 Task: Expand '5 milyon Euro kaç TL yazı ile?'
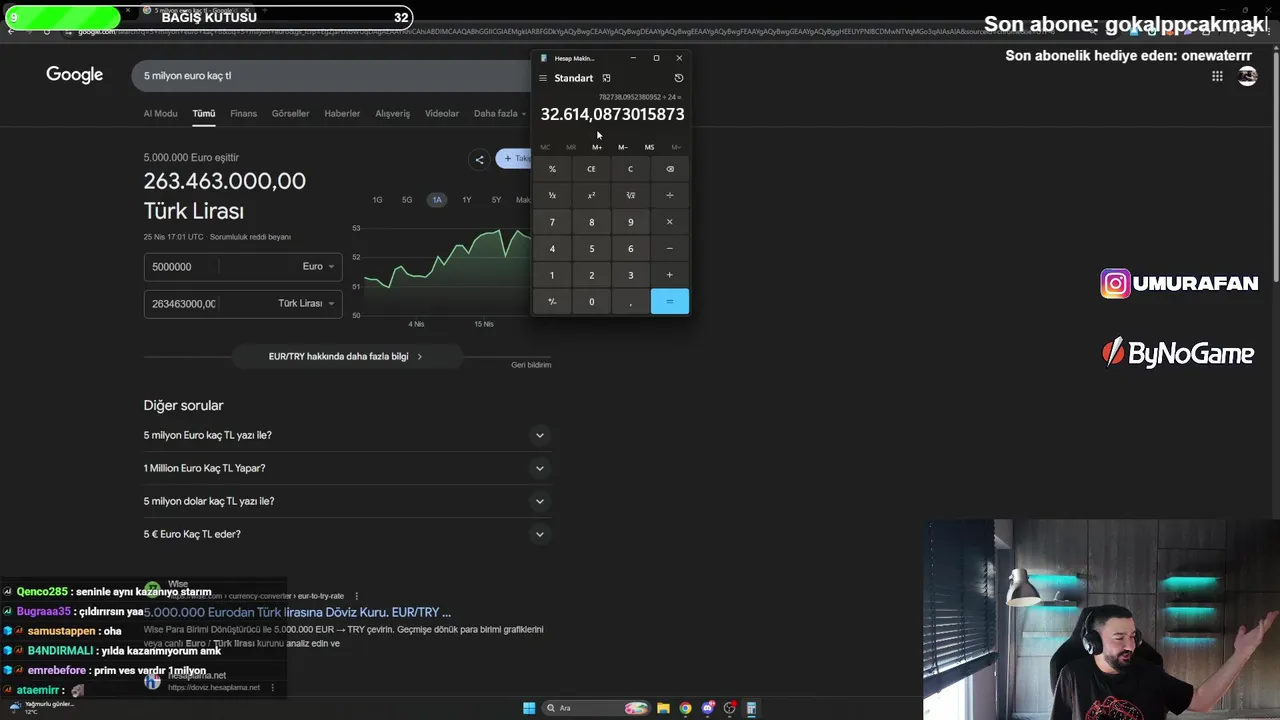347,435
